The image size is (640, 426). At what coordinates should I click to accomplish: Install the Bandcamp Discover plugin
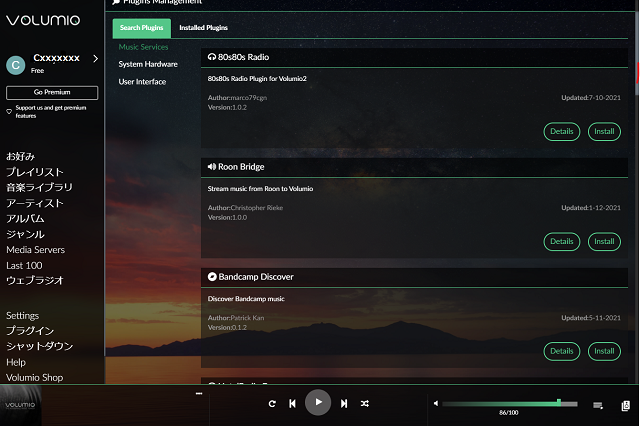[x=604, y=351]
